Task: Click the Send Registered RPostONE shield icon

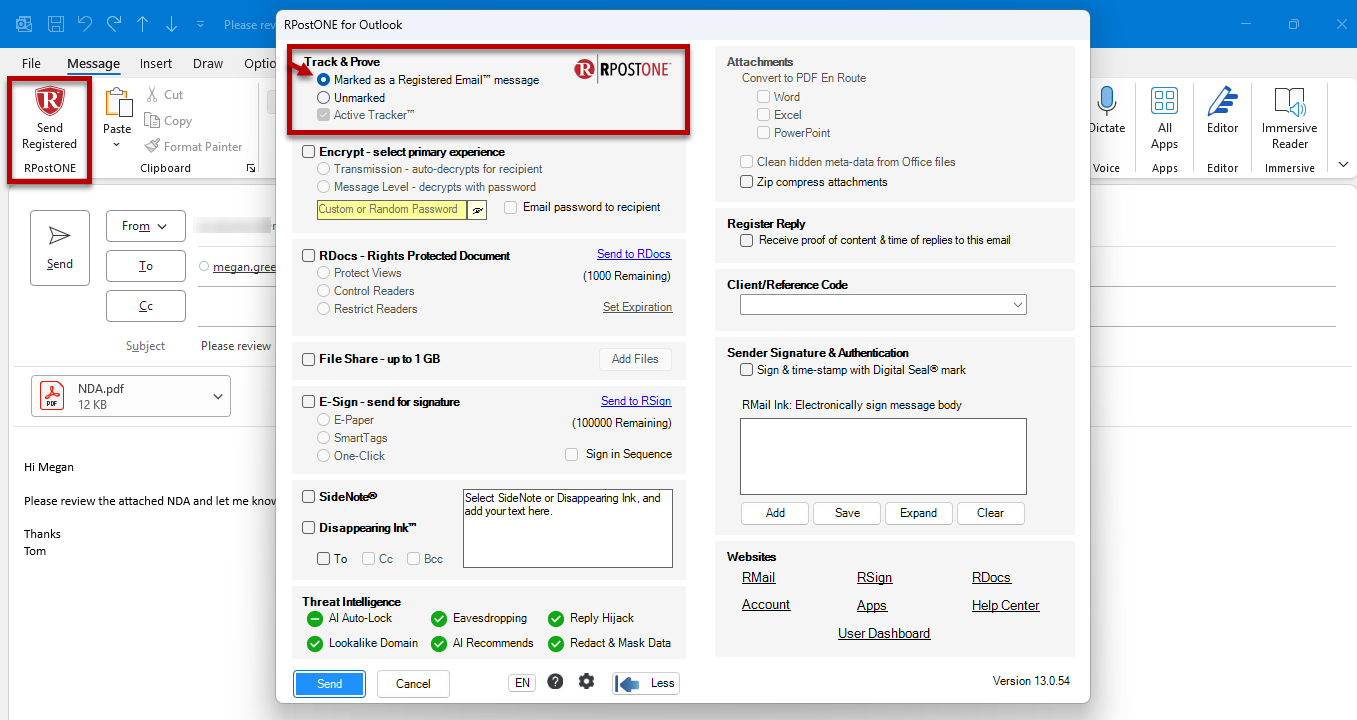Action: click(49, 102)
